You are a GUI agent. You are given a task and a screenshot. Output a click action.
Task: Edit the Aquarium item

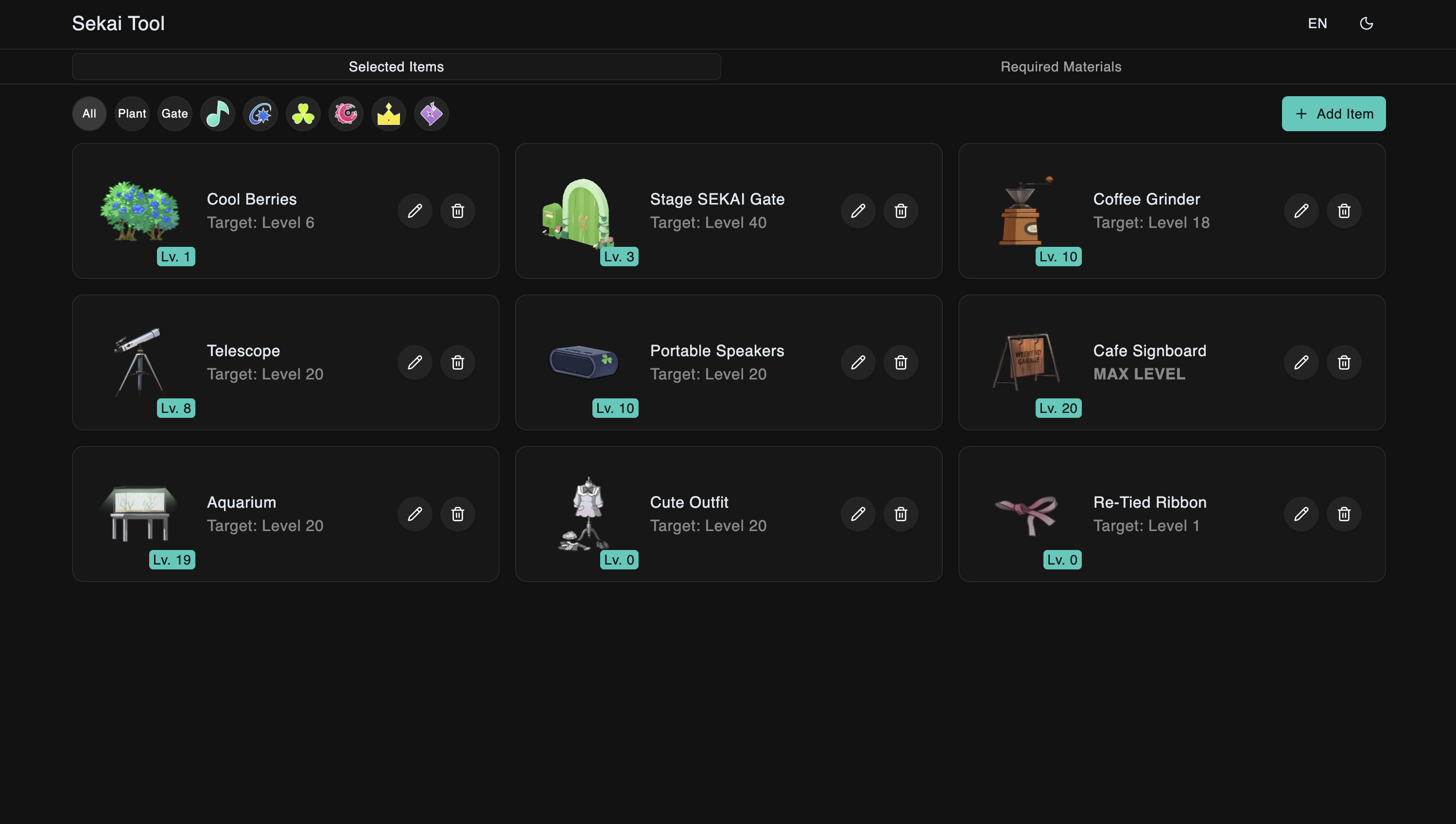[415, 514]
